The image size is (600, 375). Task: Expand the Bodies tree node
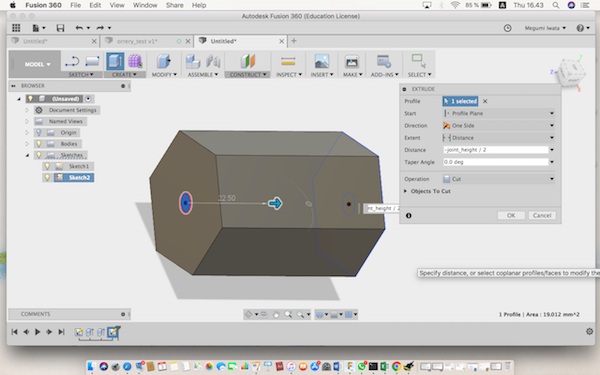tap(27, 144)
